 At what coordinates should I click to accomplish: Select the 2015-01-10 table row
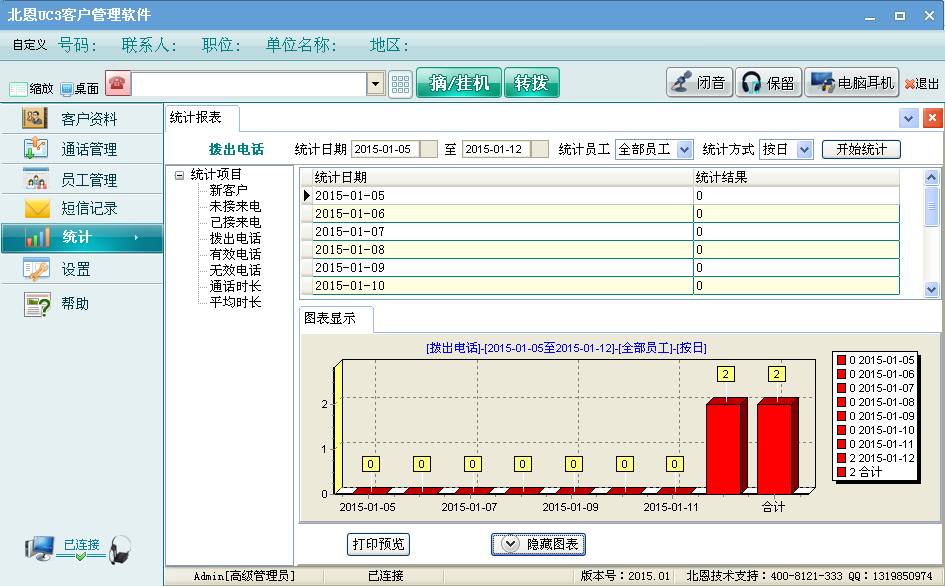click(x=600, y=286)
